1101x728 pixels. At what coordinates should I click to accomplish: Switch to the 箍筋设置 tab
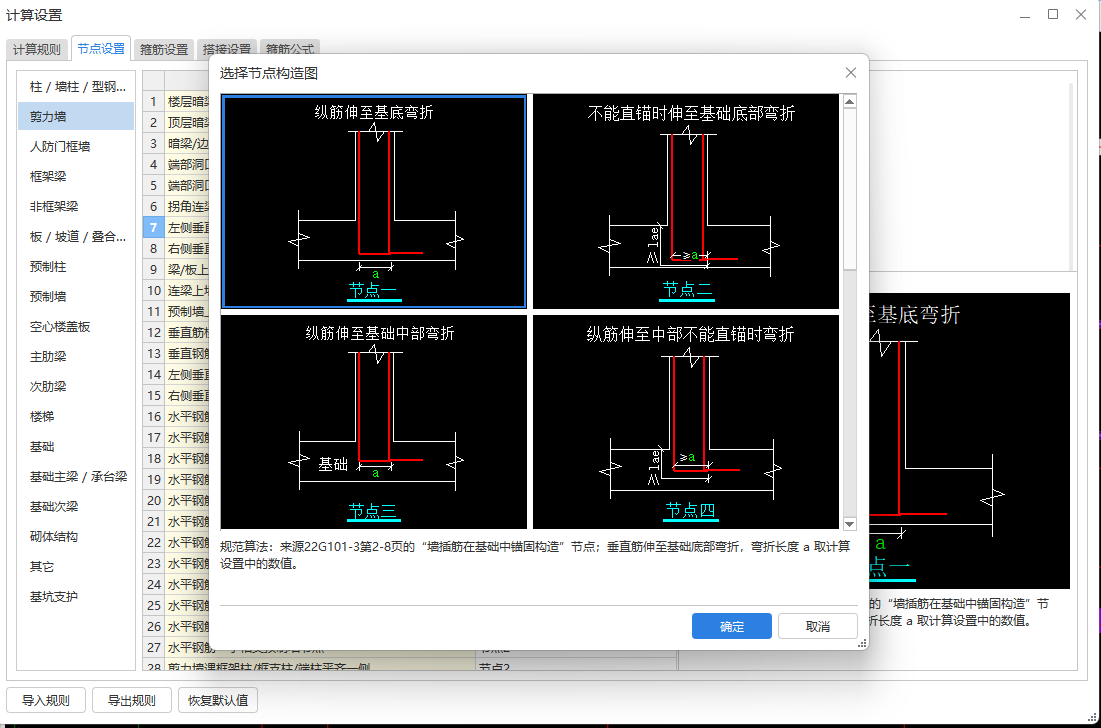(x=164, y=49)
